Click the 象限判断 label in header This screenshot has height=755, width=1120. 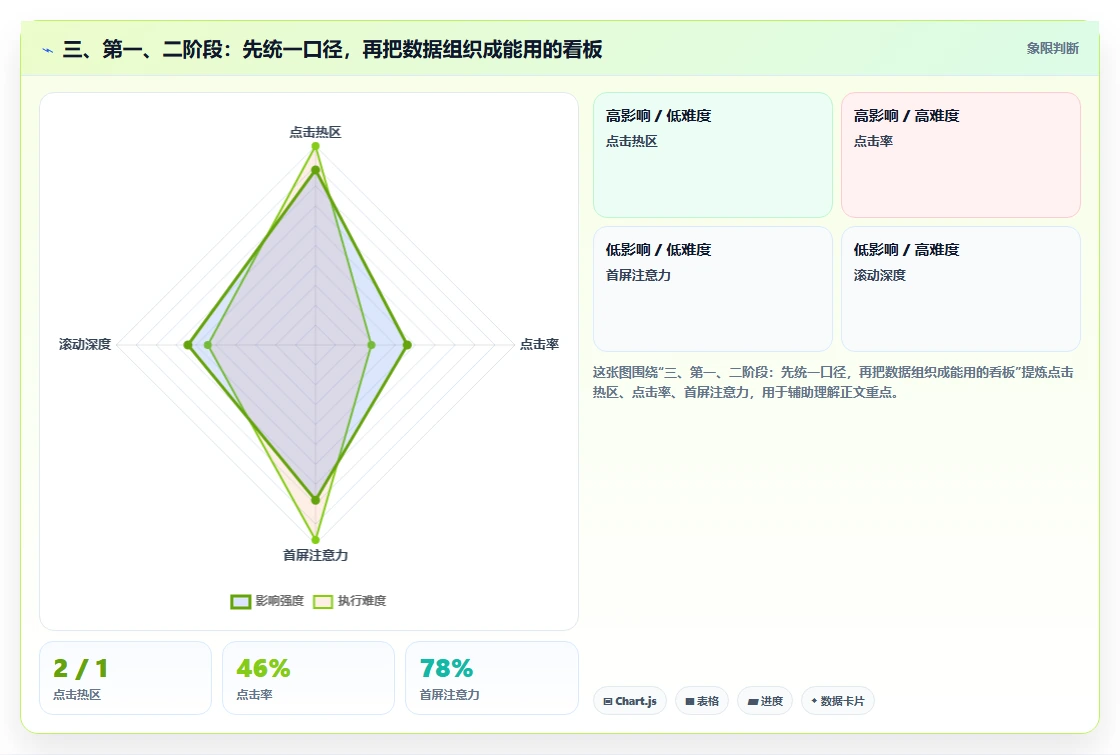[x=1052, y=49]
